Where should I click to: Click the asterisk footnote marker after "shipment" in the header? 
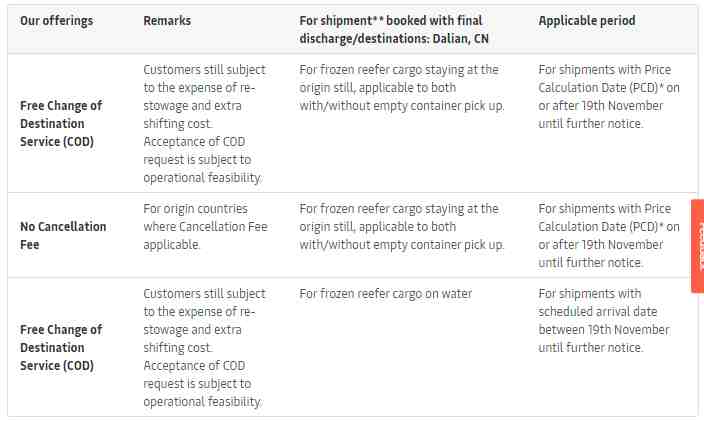click(x=378, y=18)
